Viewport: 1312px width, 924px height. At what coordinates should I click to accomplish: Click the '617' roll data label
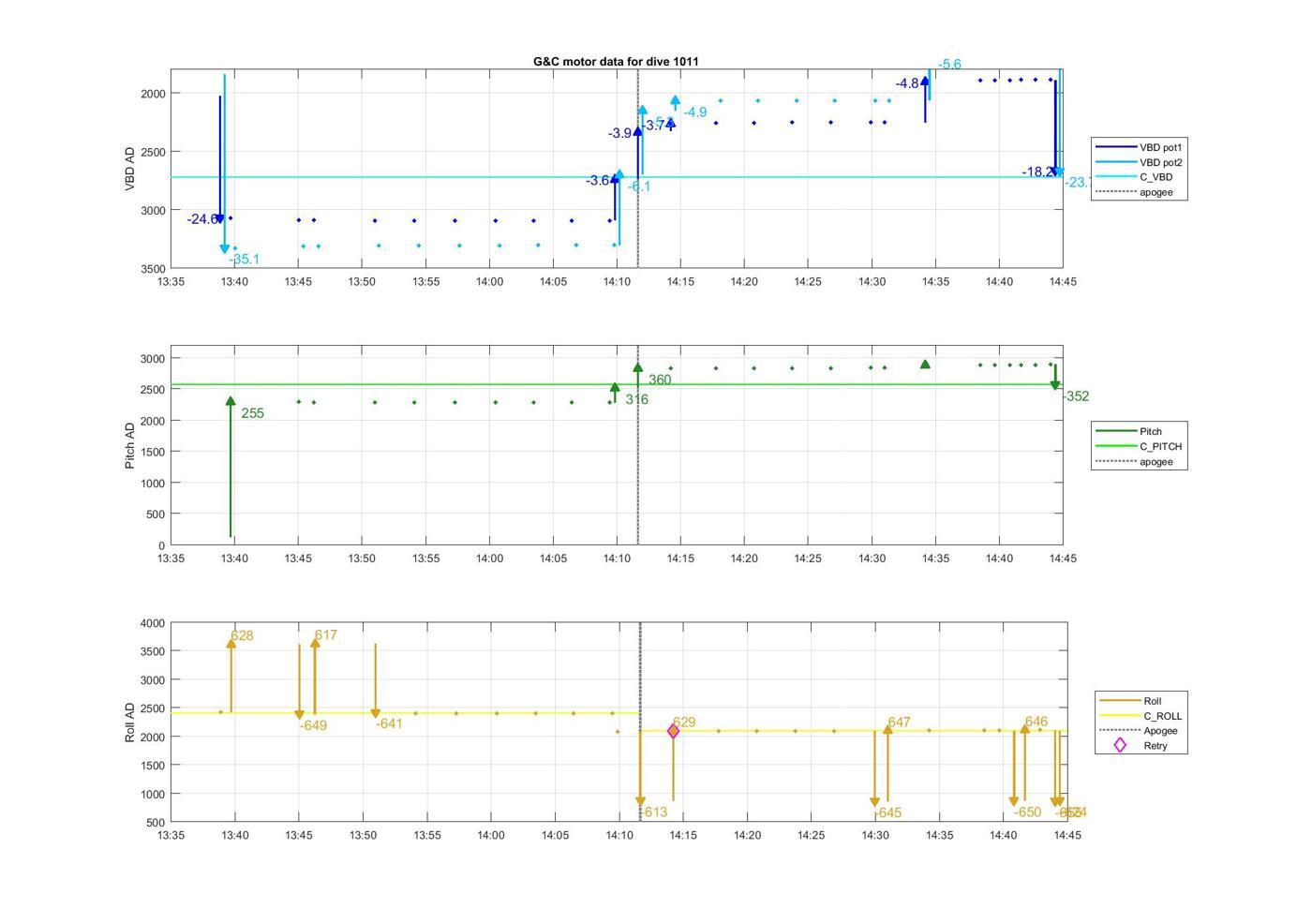(x=326, y=635)
